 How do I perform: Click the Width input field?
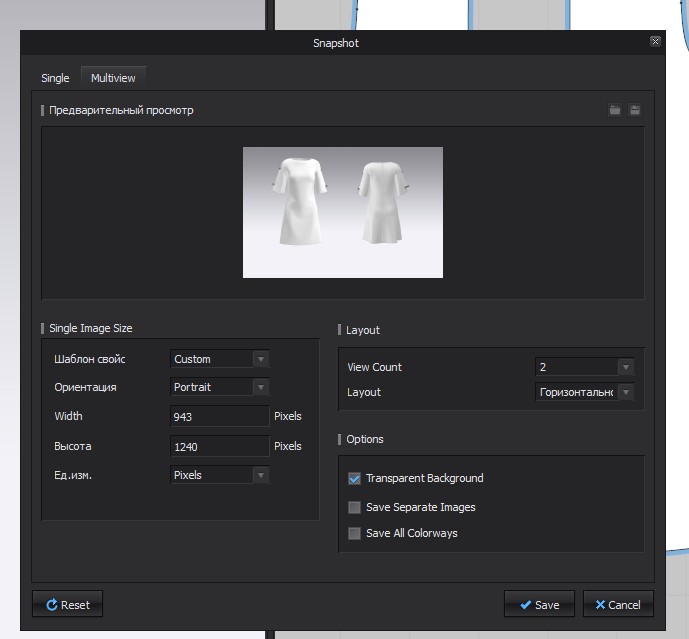point(219,417)
